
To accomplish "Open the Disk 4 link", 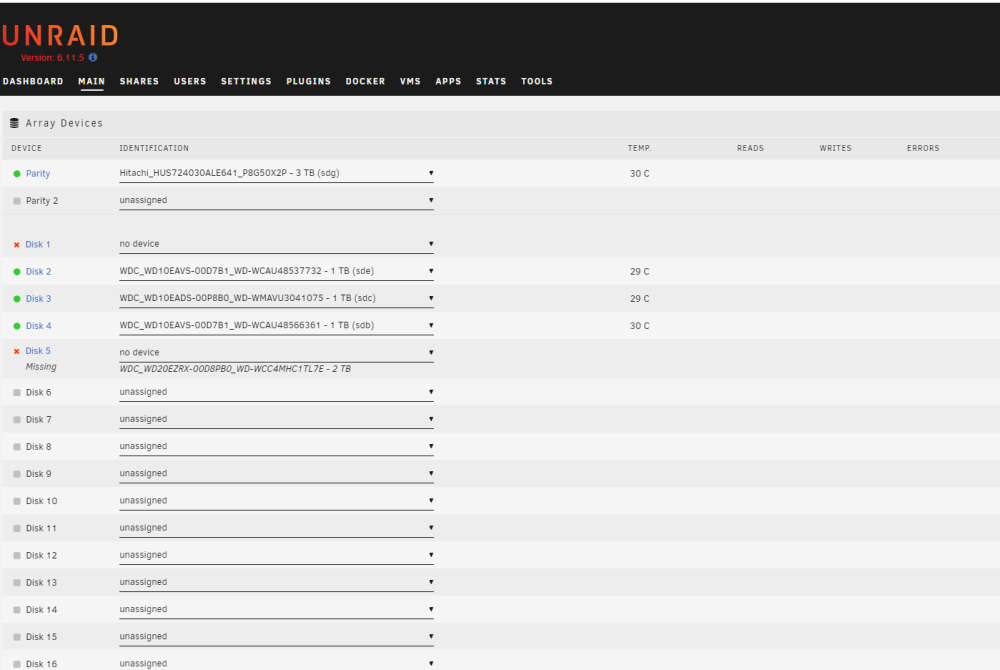I will pyautogui.click(x=38, y=326).
